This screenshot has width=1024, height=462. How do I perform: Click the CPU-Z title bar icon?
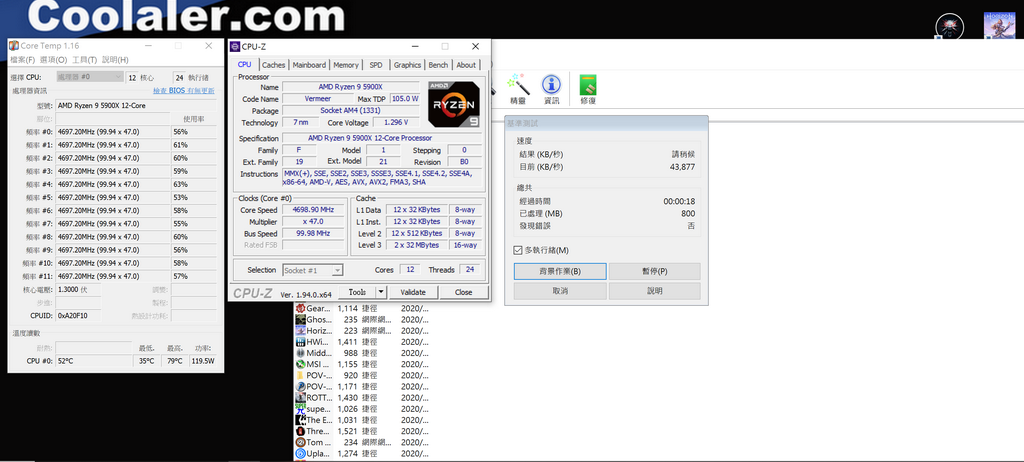coord(235,46)
